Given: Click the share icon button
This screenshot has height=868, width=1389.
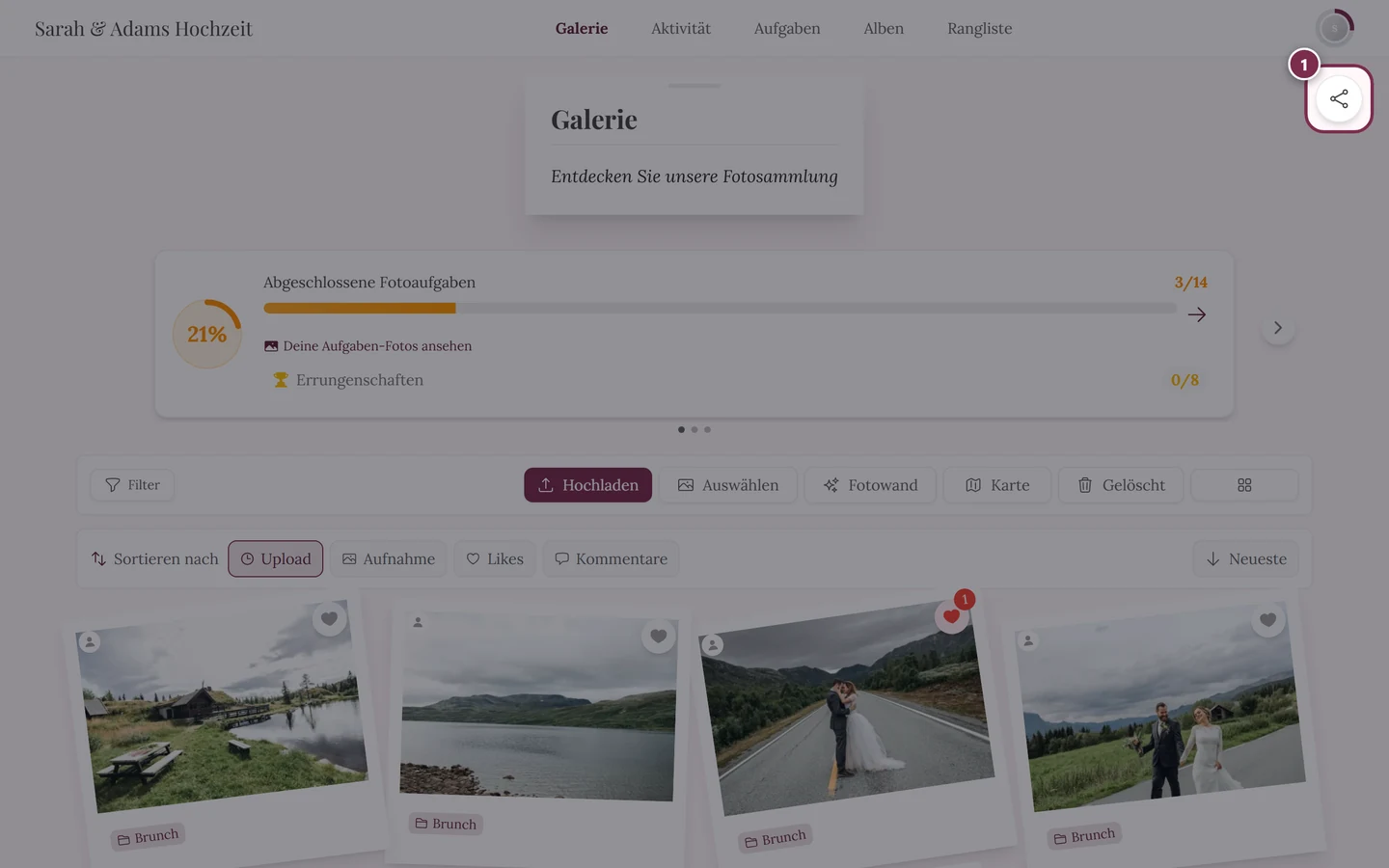Looking at the screenshot, I should point(1339,98).
